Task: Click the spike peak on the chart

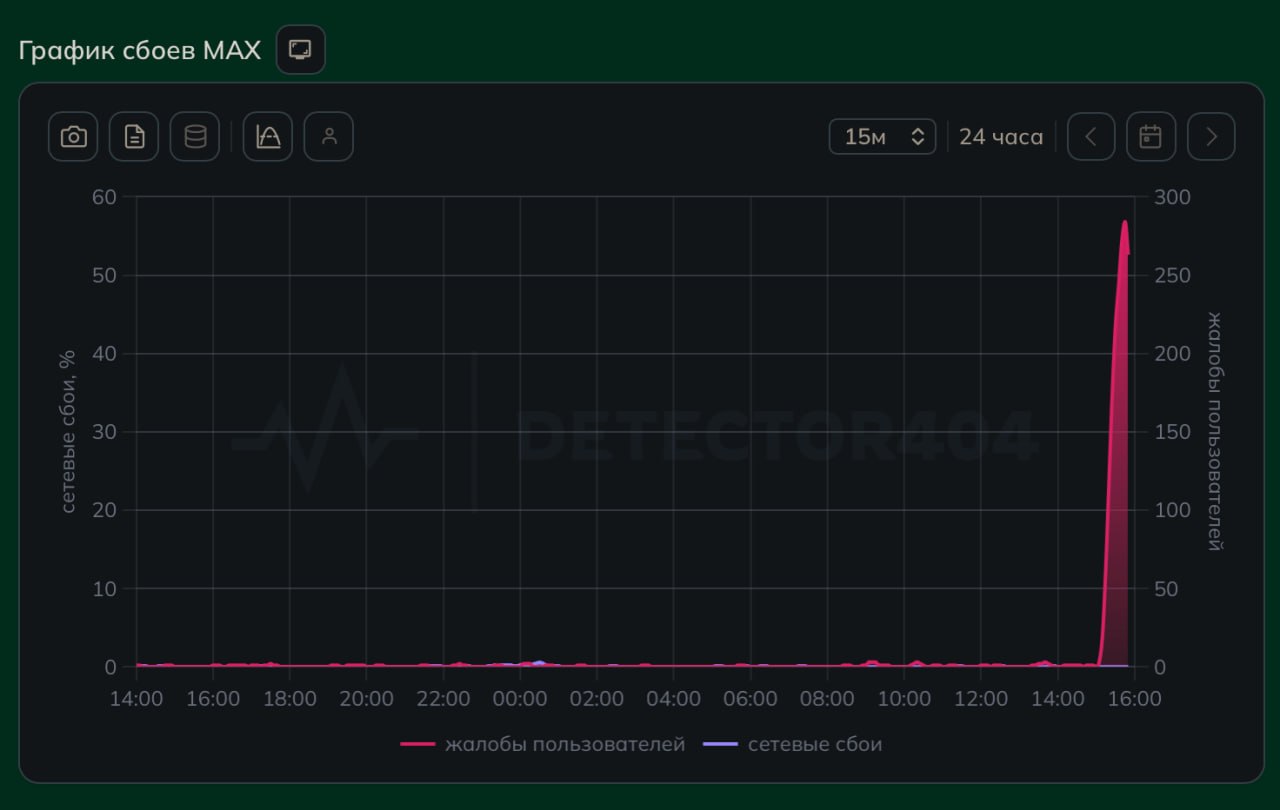Action: click(x=1125, y=222)
